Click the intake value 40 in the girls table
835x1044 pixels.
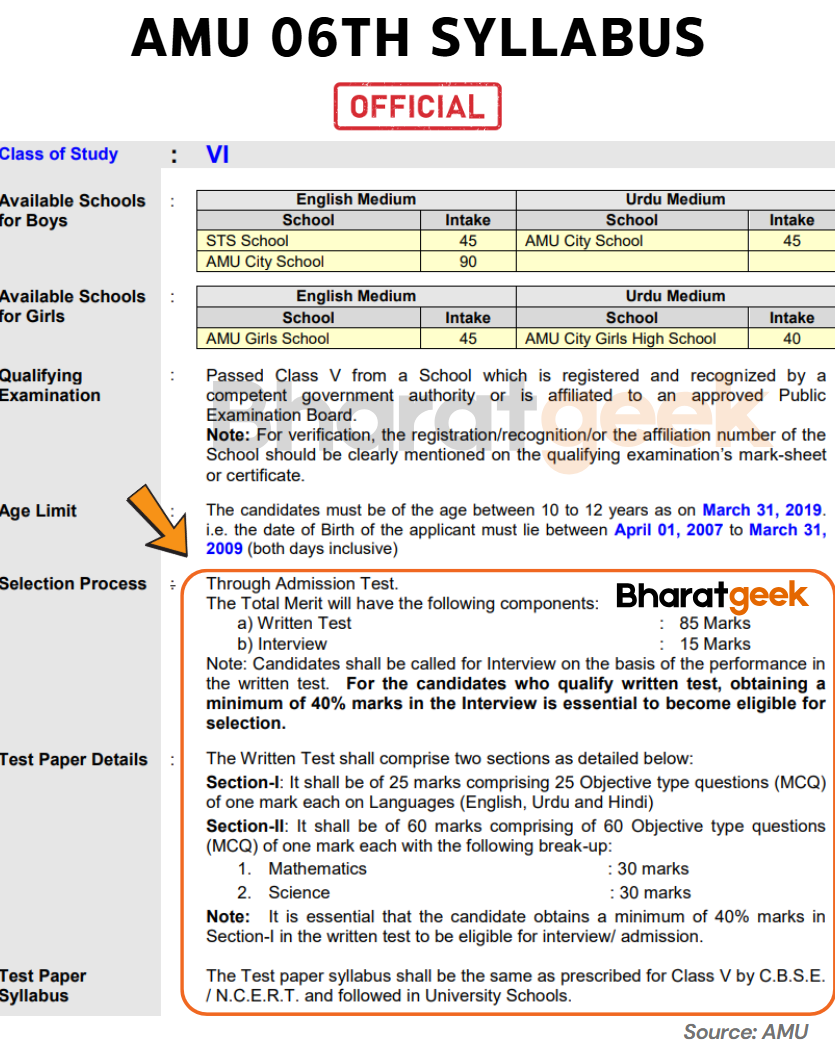[791, 339]
